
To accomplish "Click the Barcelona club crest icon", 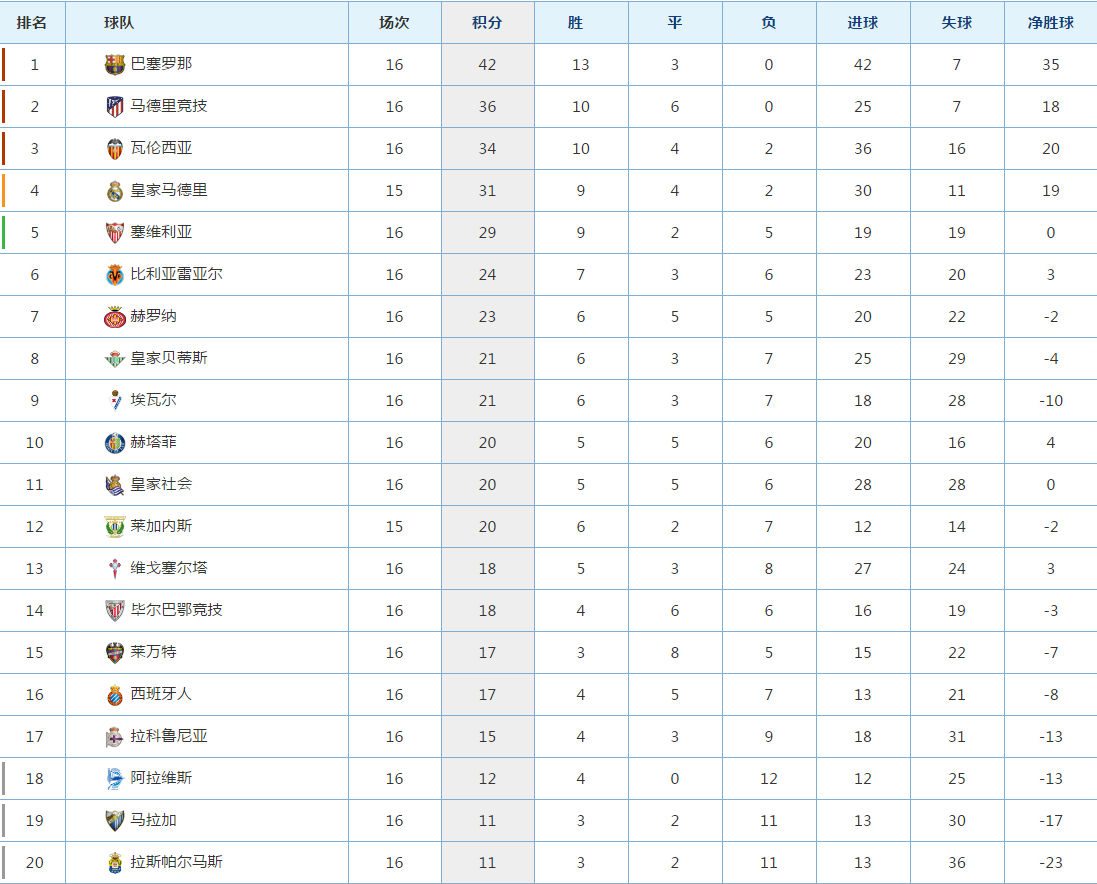I will (x=115, y=64).
